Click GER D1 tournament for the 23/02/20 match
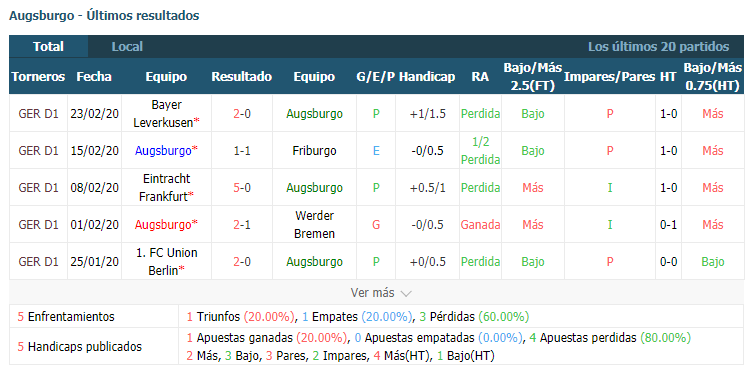 (38, 114)
